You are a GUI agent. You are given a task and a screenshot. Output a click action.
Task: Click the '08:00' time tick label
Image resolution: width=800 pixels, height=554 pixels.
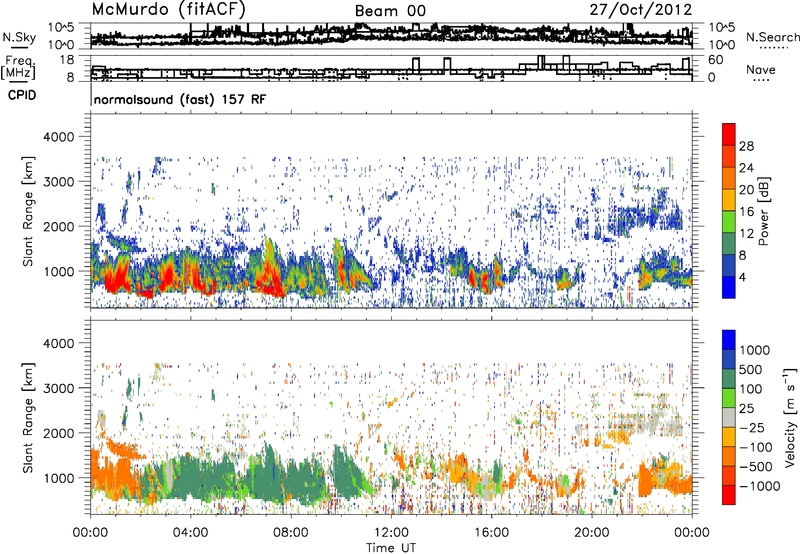(290, 533)
